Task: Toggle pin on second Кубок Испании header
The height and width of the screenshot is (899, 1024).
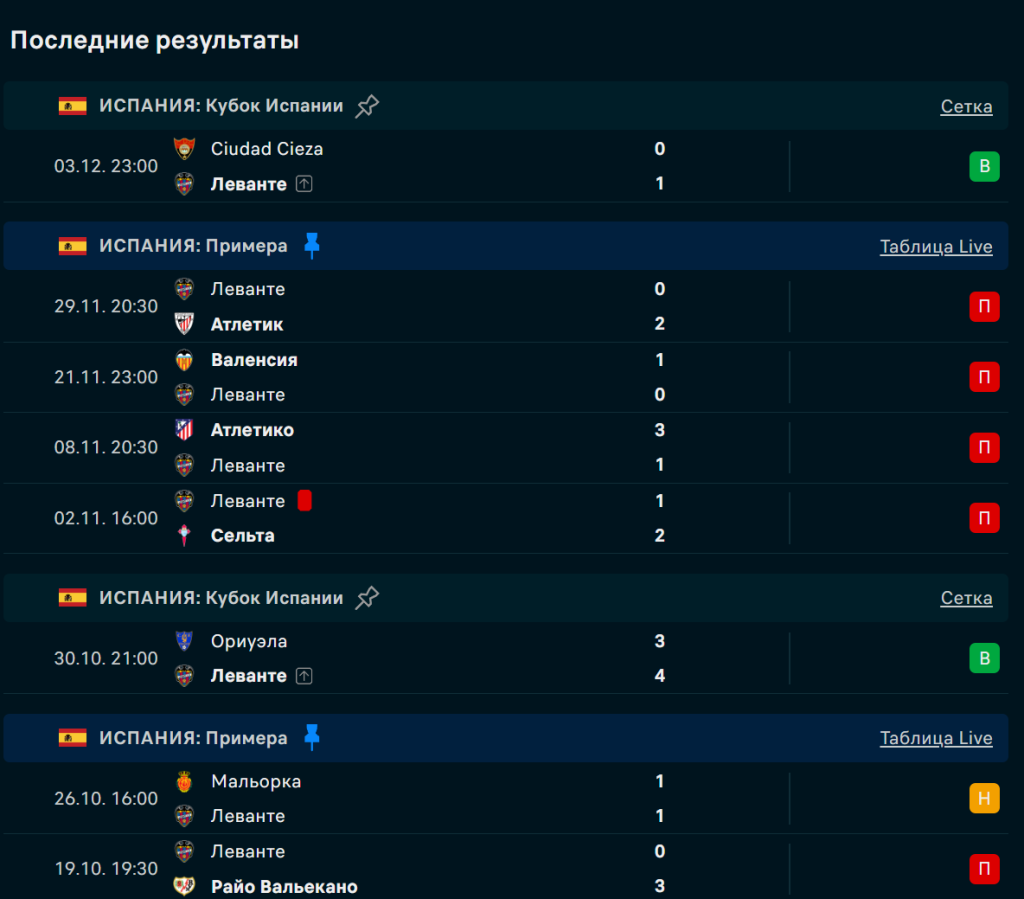Action: (367, 598)
